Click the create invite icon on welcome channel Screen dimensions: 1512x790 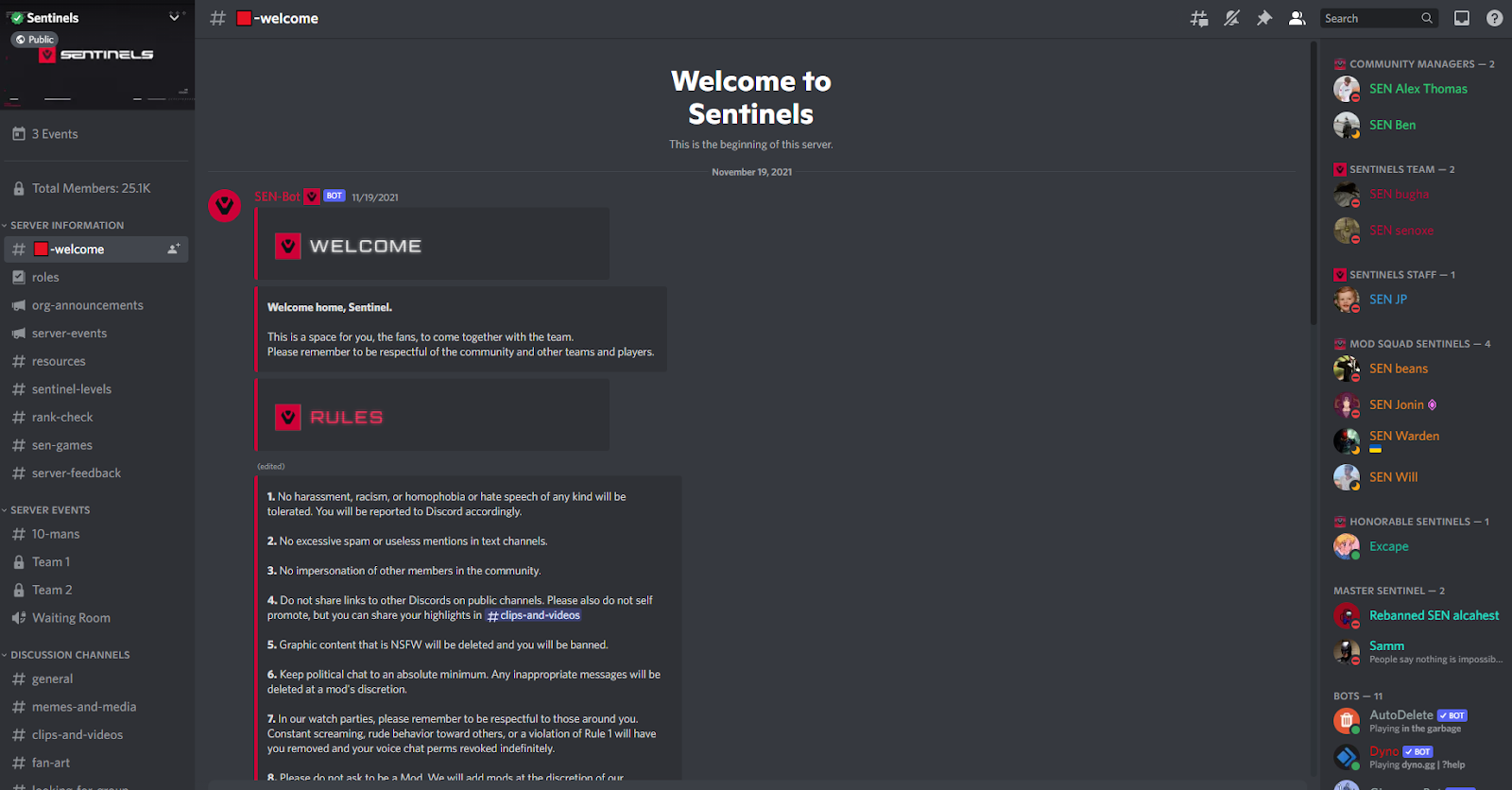pos(174,249)
